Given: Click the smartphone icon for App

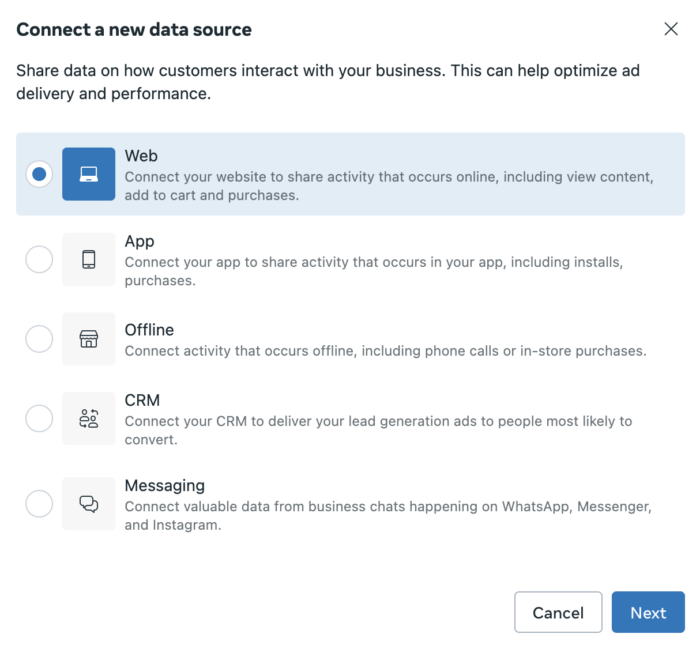Looking at the screenshot, I should coord(88,259).
